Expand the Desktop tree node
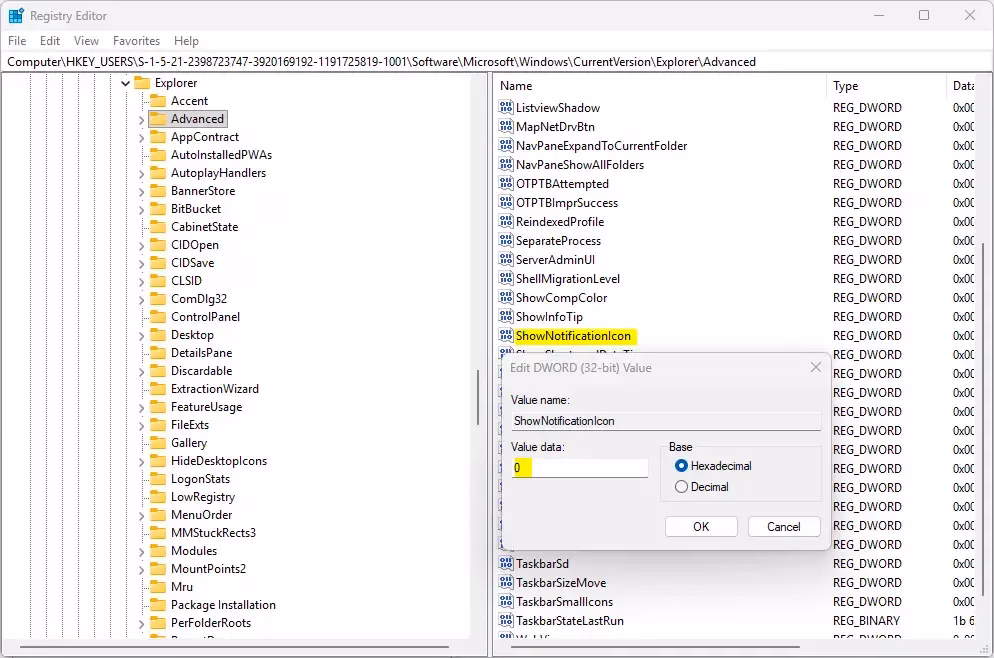The height and width of the screenshot is (658, 994). [143, 334]
